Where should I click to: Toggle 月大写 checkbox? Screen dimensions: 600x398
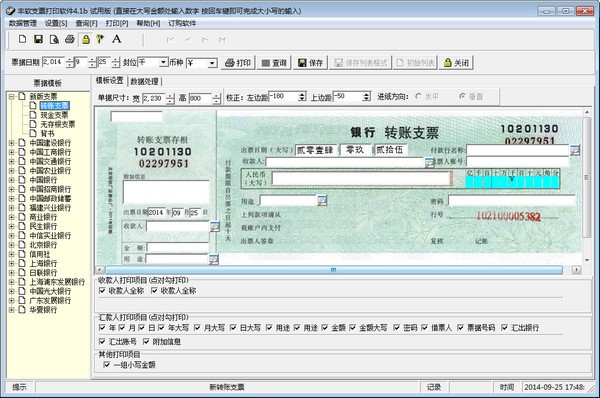(x=197, y=328)
